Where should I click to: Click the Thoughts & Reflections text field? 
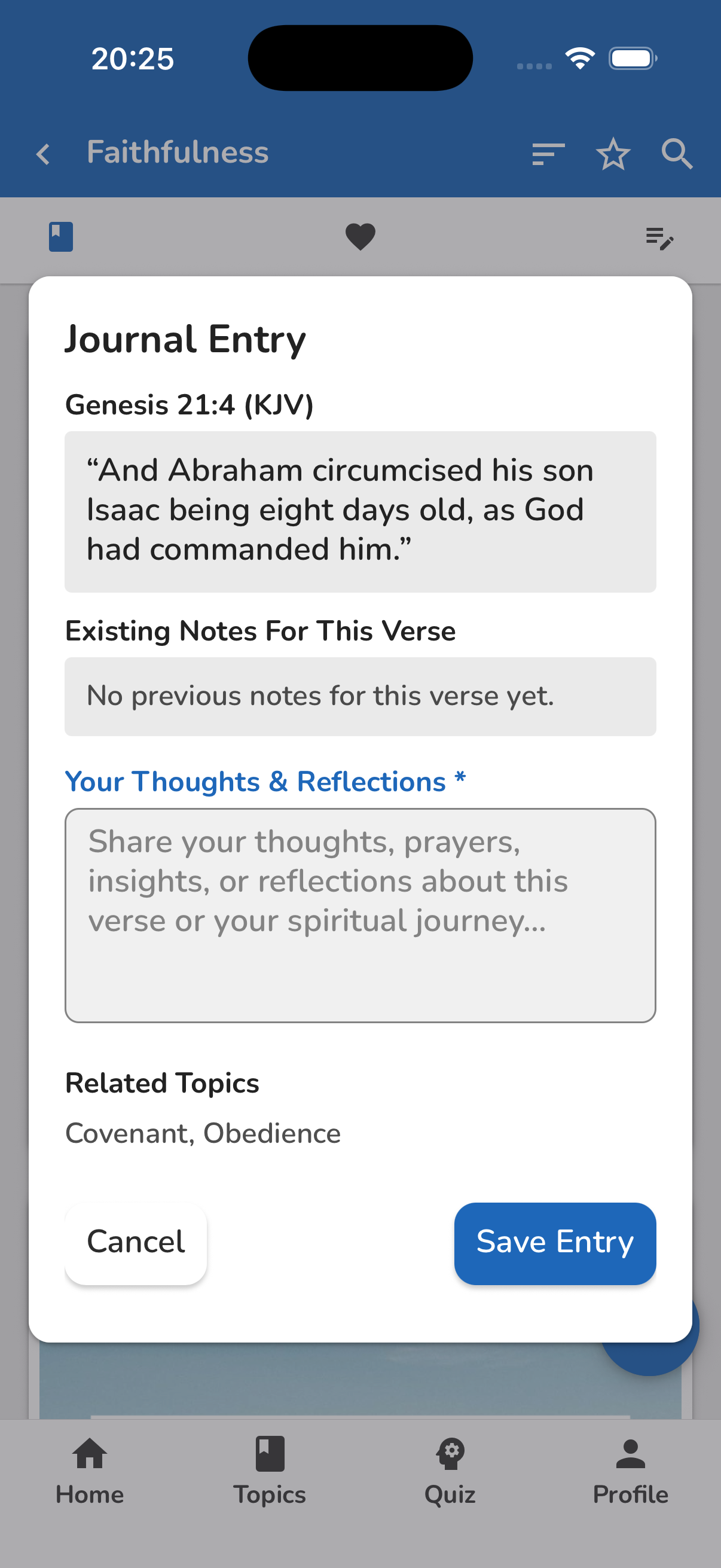[360, 917]
